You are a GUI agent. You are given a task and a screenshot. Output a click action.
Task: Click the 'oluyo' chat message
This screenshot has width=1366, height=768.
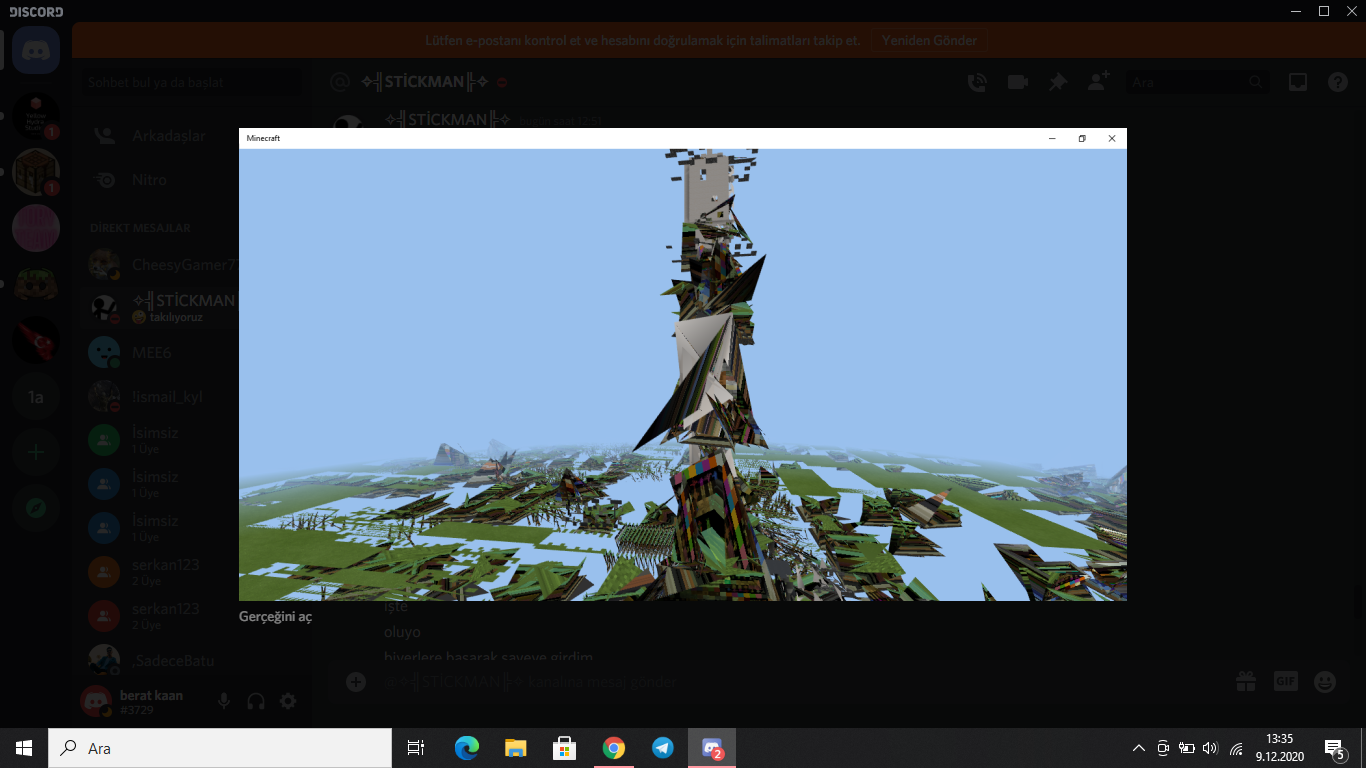pyautogui.click(x=402, y=632)
